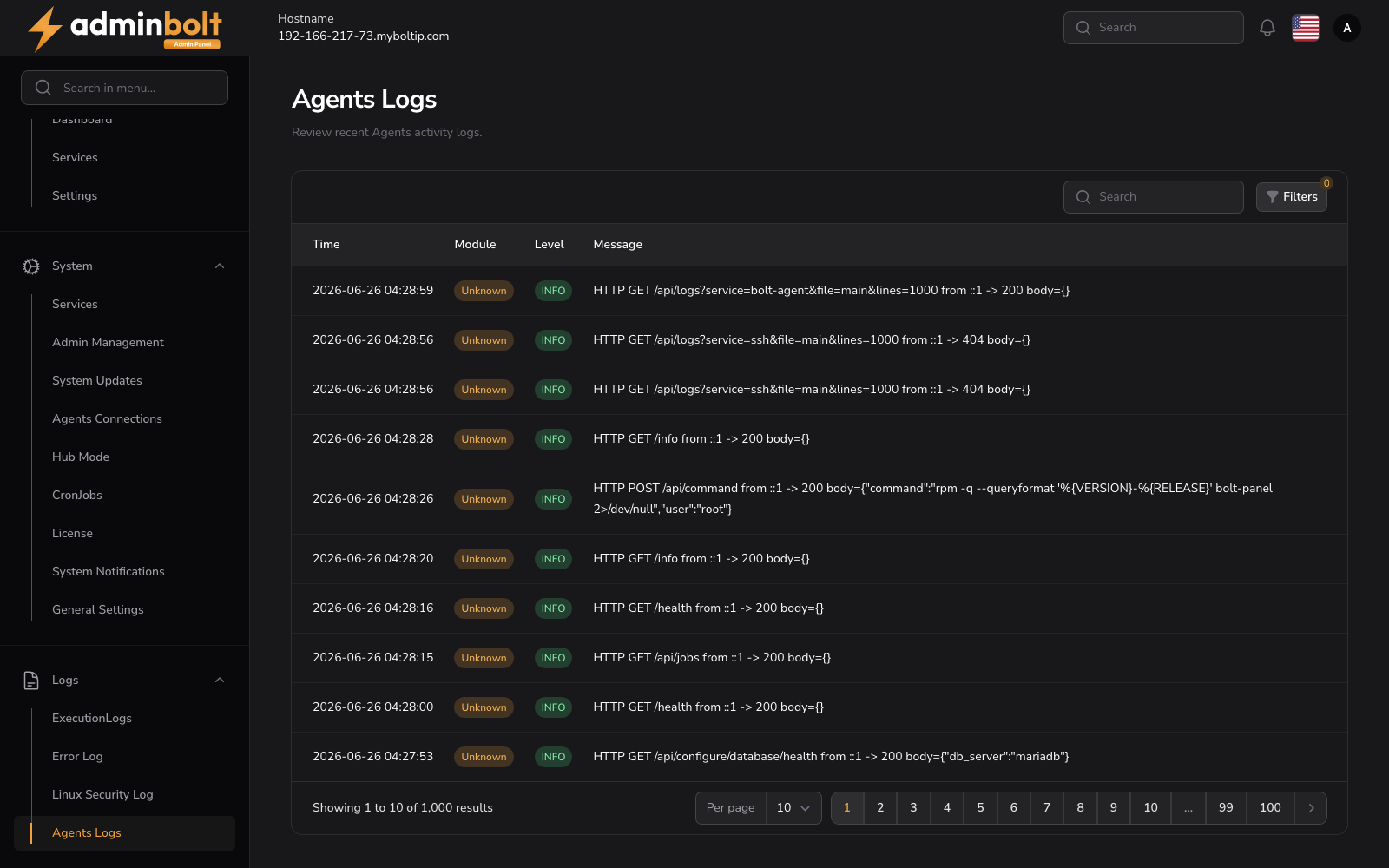1389x868 pixels.
Task: Open the notifications bell
Action: coord(1267,28)
